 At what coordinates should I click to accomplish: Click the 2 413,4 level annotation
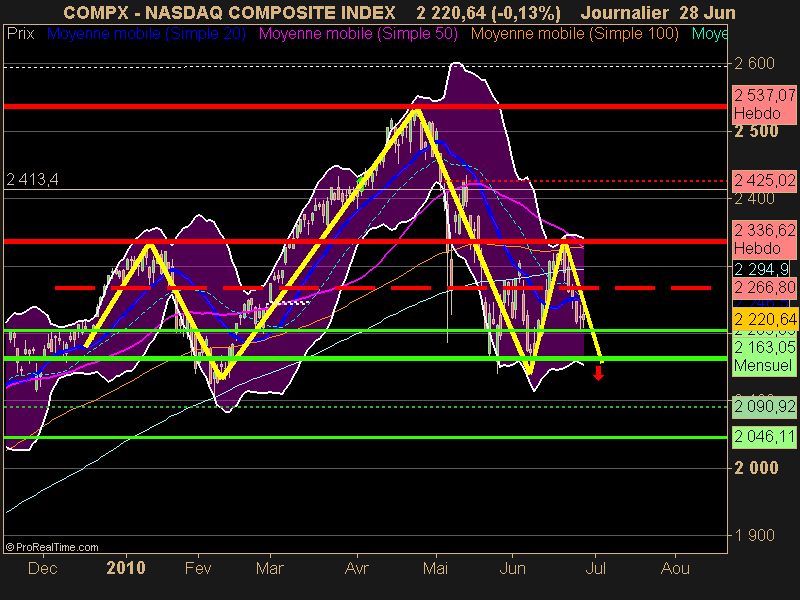tap(32, 180)
